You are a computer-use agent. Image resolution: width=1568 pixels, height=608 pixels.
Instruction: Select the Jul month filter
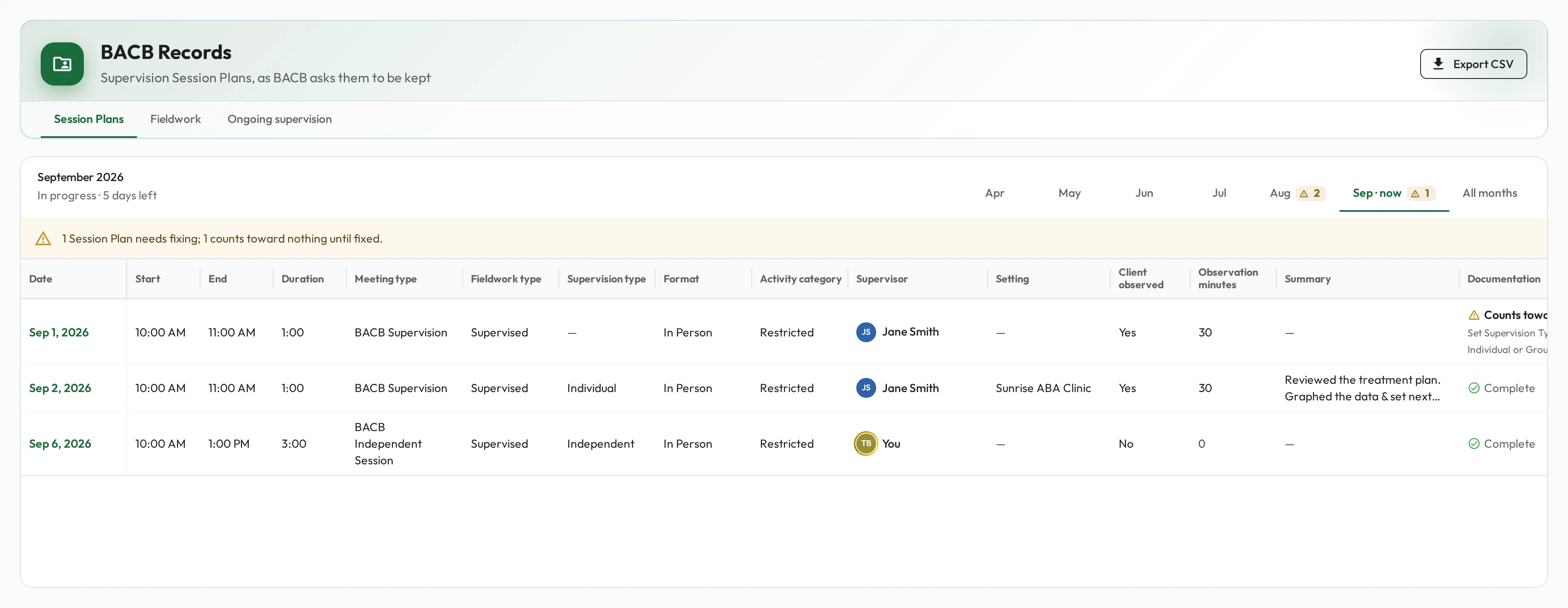(x=1219, y=194)
